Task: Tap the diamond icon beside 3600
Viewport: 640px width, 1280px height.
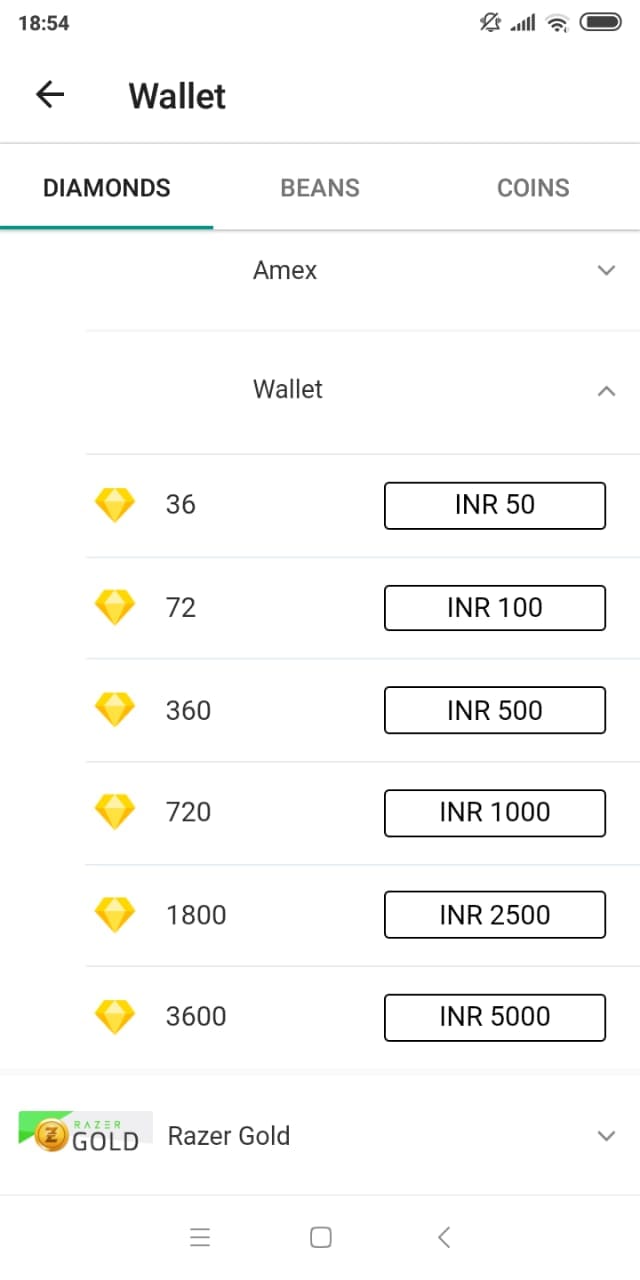Action: [114, 1016]
